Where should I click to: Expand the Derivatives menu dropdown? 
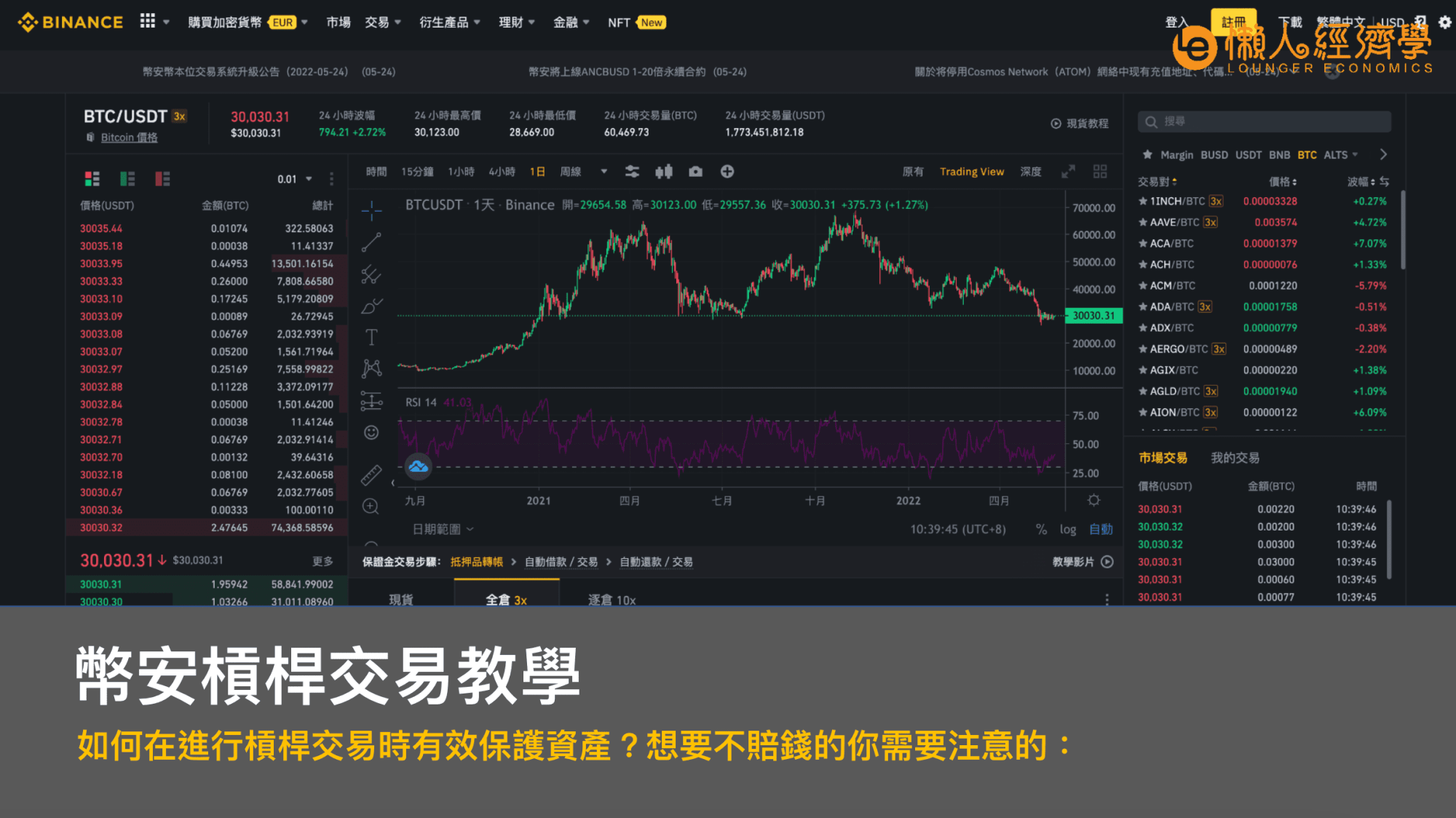point(449,22)
